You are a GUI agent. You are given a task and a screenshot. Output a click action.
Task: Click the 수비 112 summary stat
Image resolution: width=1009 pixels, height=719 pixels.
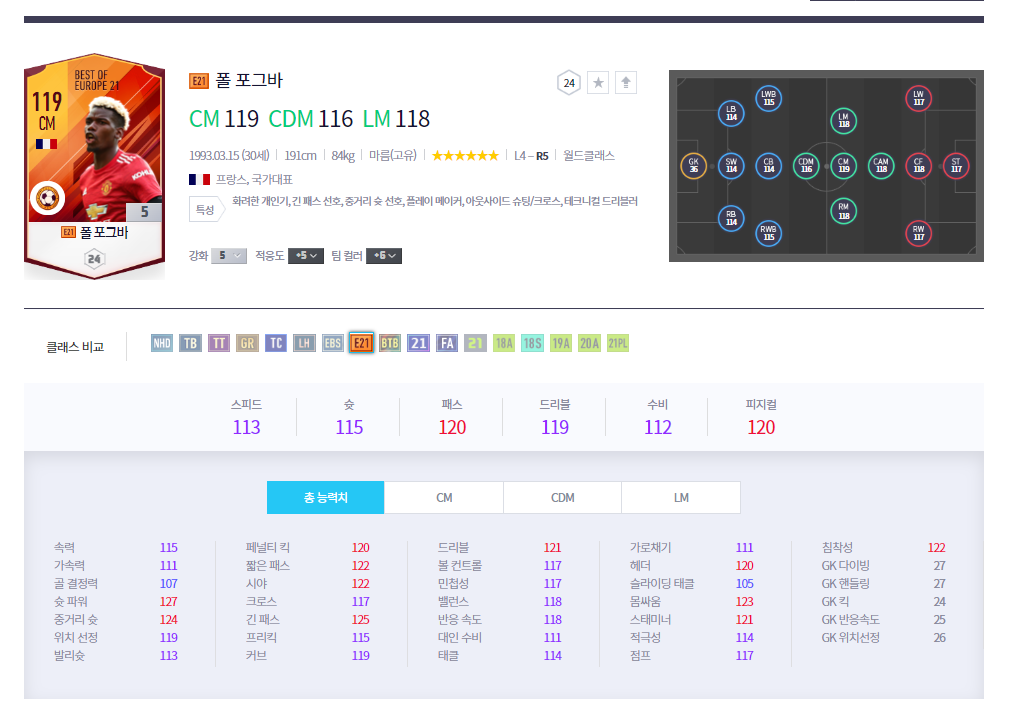coord(658,417)
